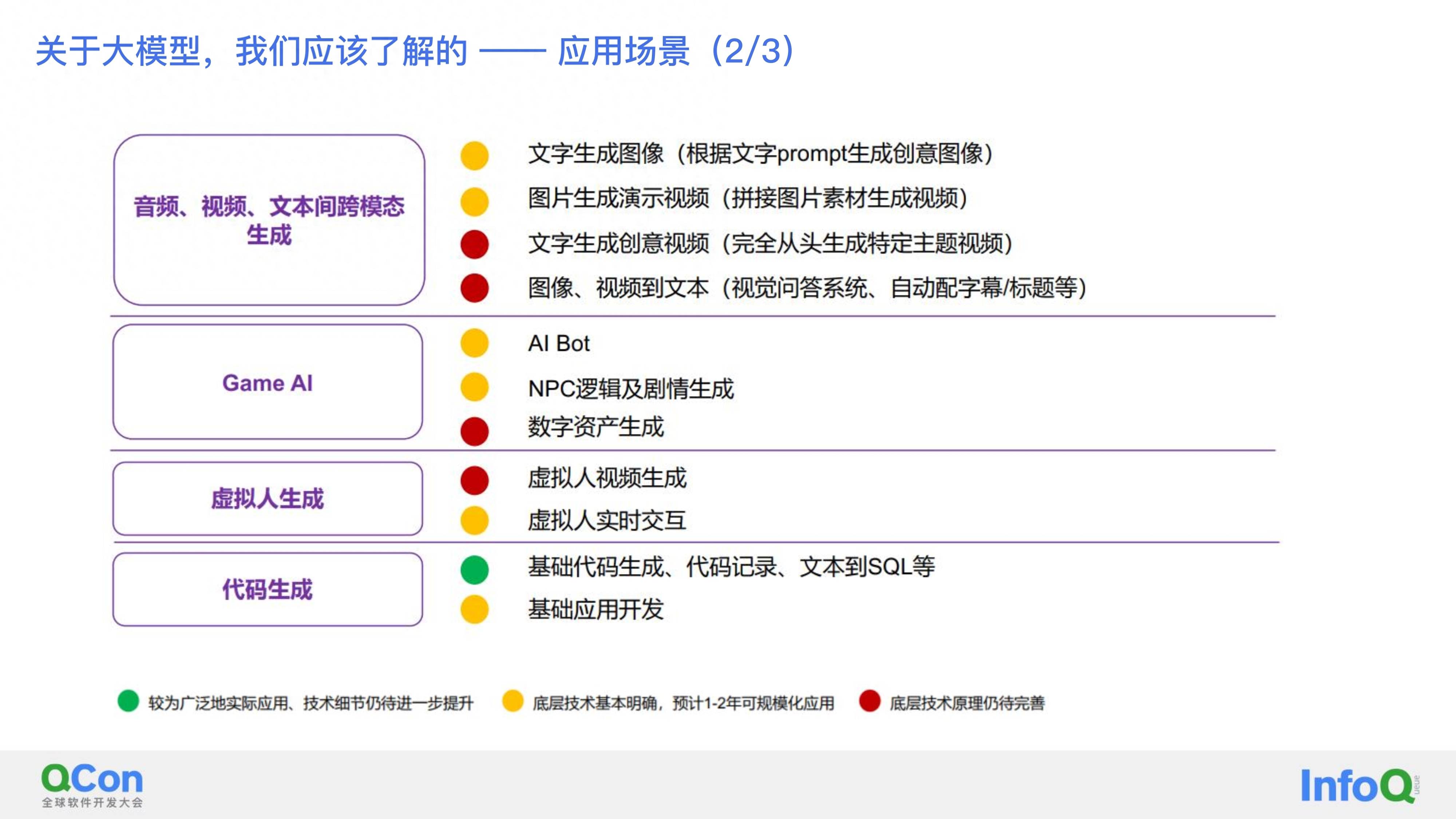
Task: Click yellow dot beside NPC逻辑及剧情生成
Action: (x=474, y=387)
